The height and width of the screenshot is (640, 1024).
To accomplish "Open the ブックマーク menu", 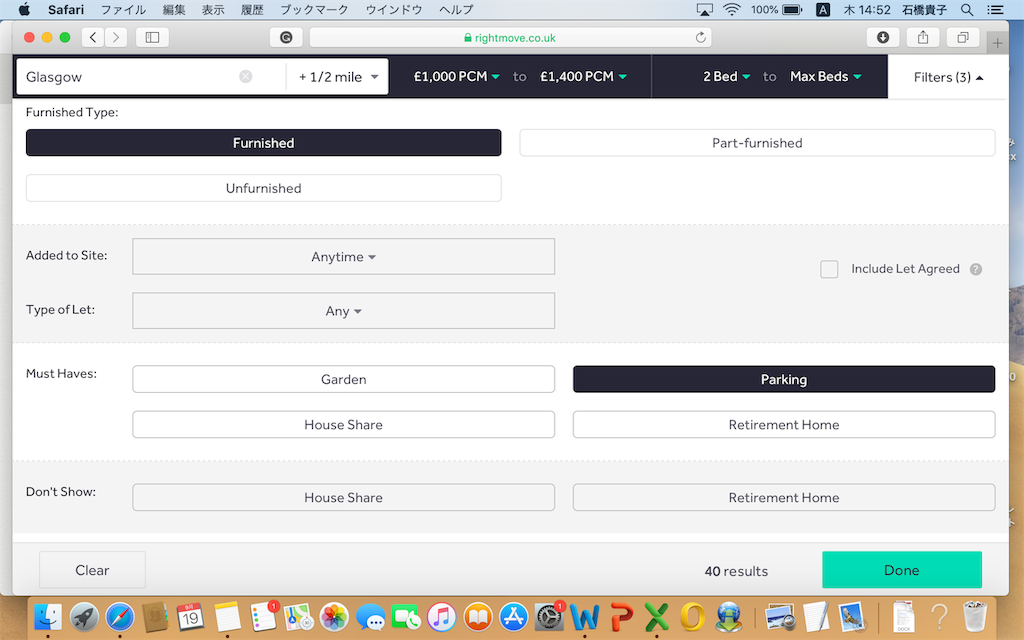I will (314, 10).
